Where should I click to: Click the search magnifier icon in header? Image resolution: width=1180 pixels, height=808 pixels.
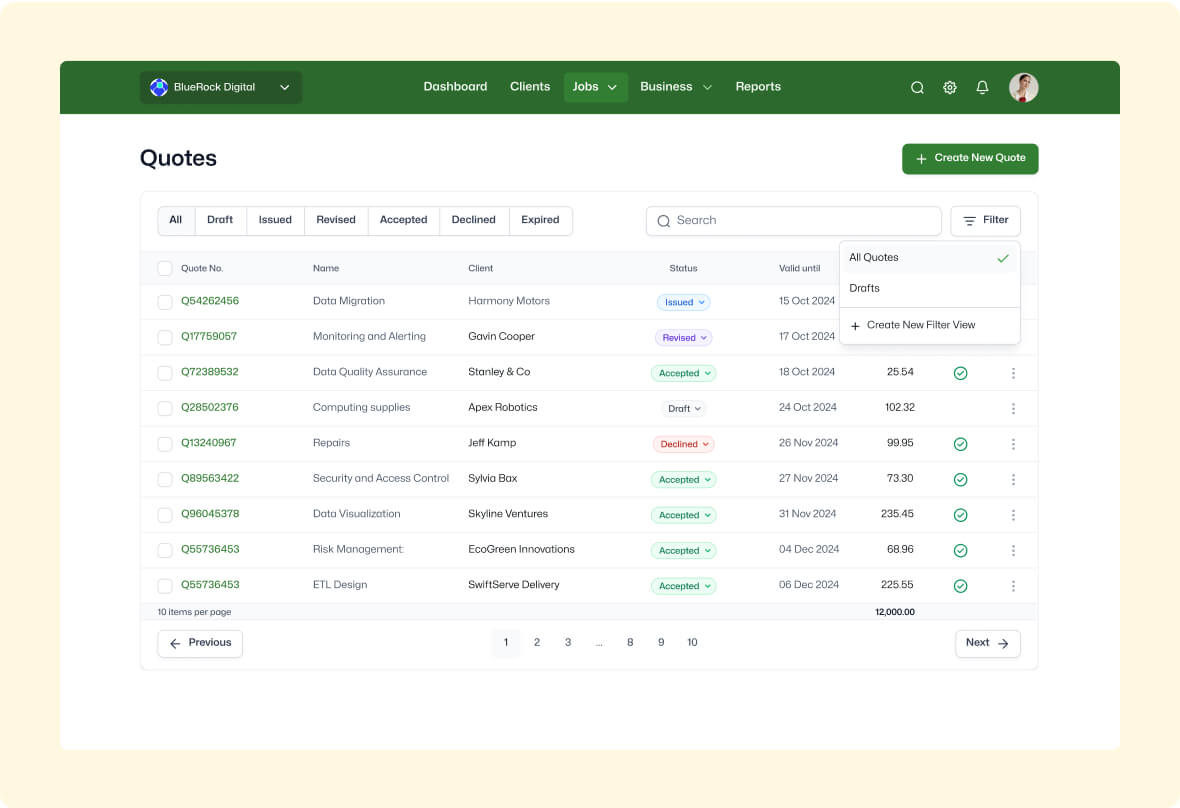point(917,88)
